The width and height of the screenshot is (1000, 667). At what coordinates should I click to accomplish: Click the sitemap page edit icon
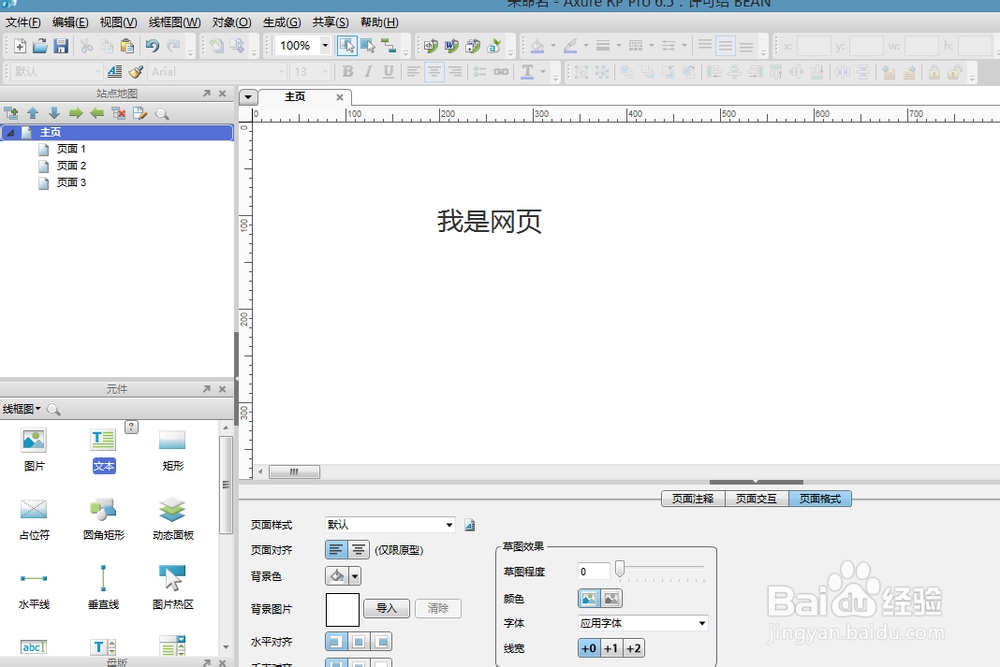140,114
